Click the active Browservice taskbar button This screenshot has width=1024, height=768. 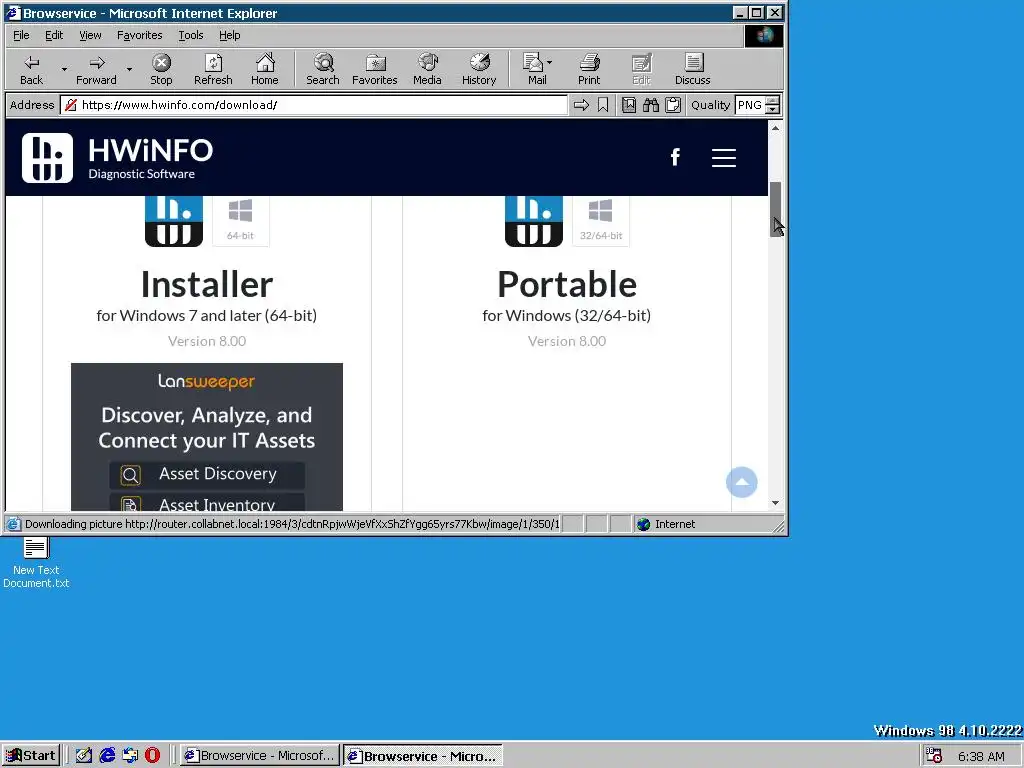[423, 756]
